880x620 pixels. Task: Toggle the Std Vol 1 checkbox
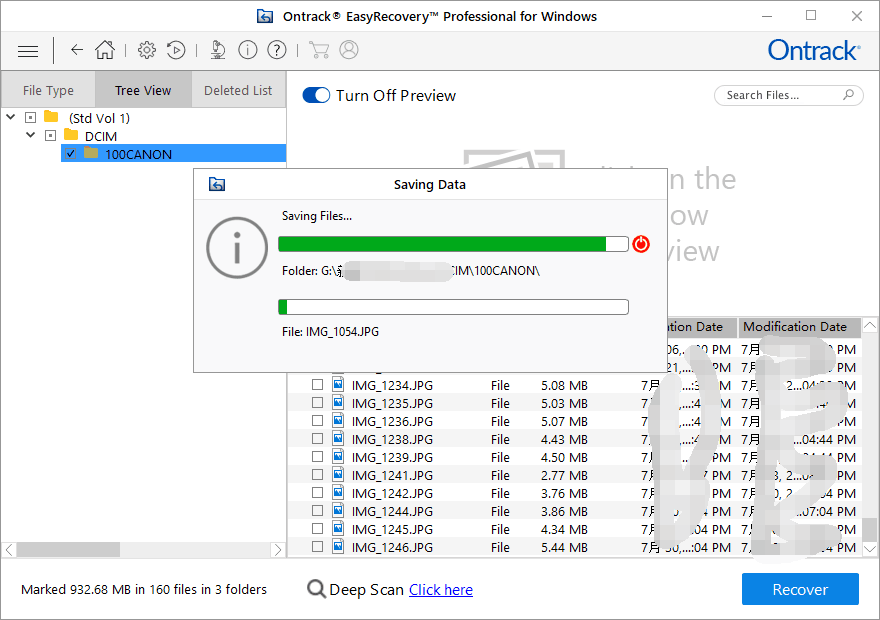click(x=30, y=117)
